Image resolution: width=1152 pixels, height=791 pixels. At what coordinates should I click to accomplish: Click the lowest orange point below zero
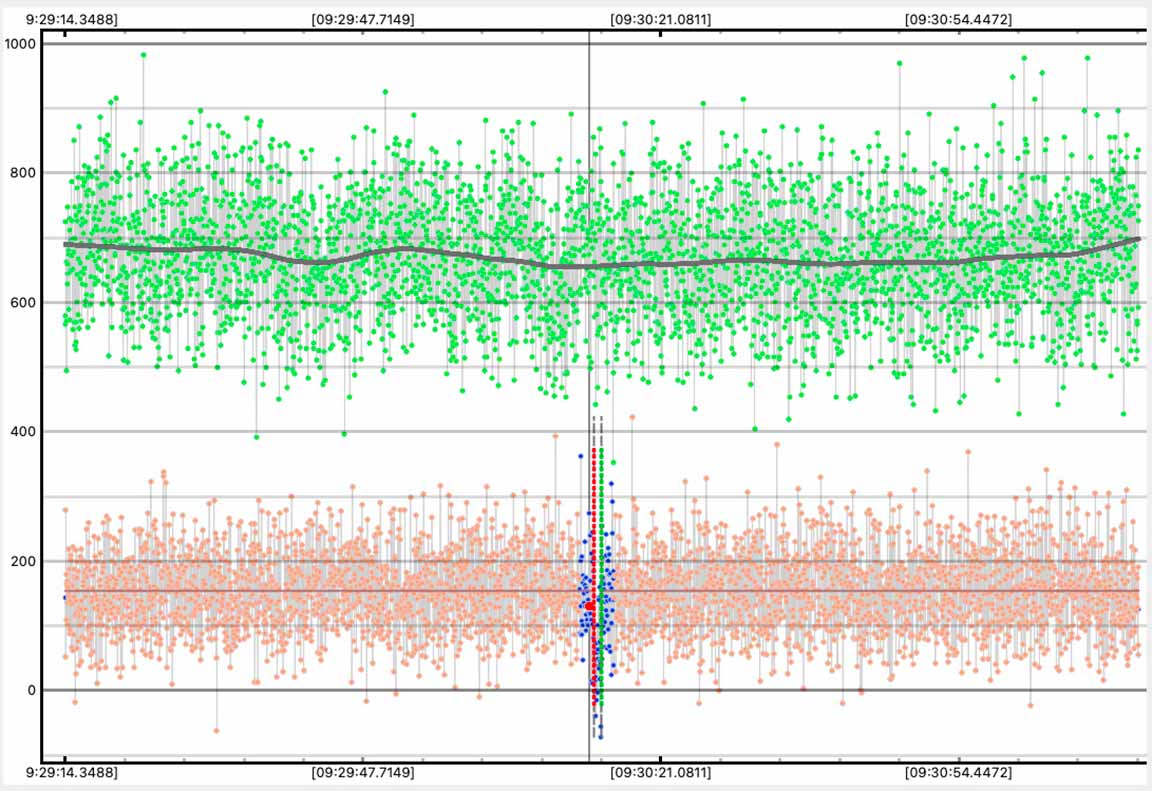click(216, 731)
